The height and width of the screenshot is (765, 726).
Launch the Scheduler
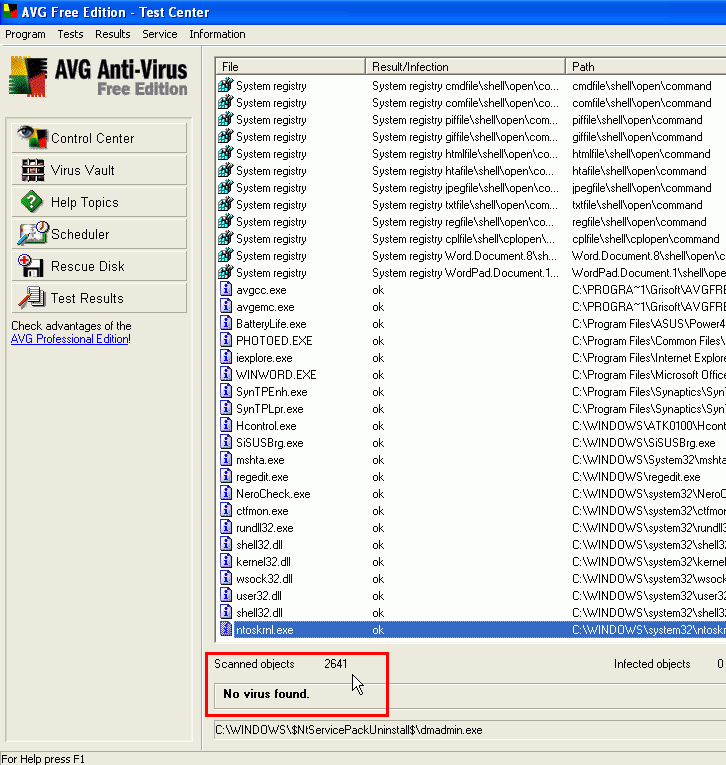(x=99, y=234)
